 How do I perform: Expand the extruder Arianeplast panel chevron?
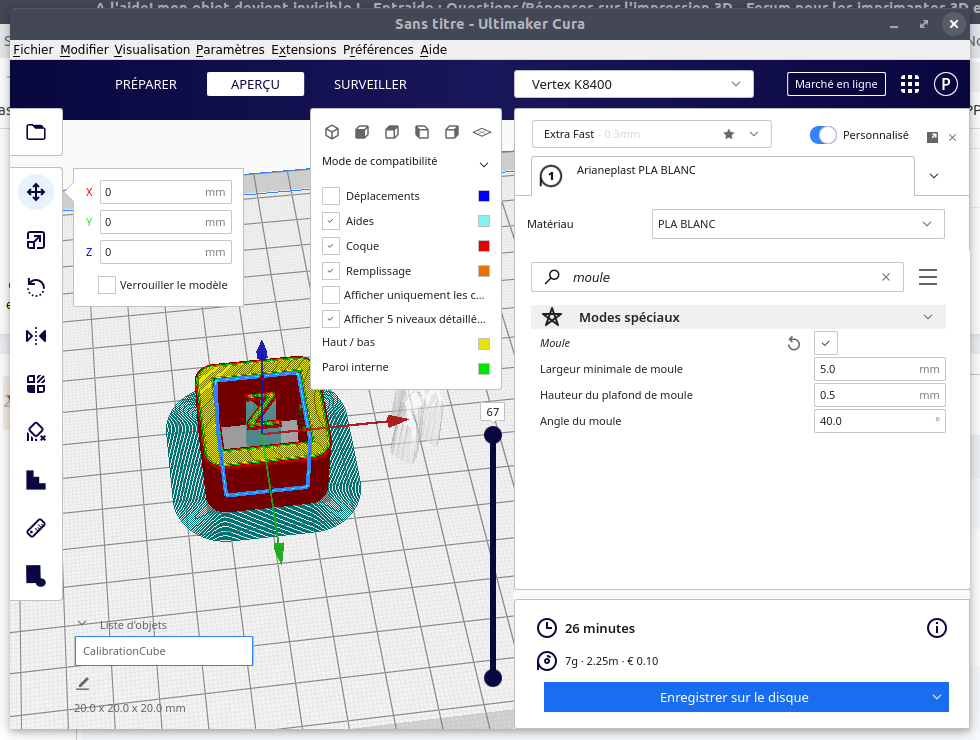(934, 176)
